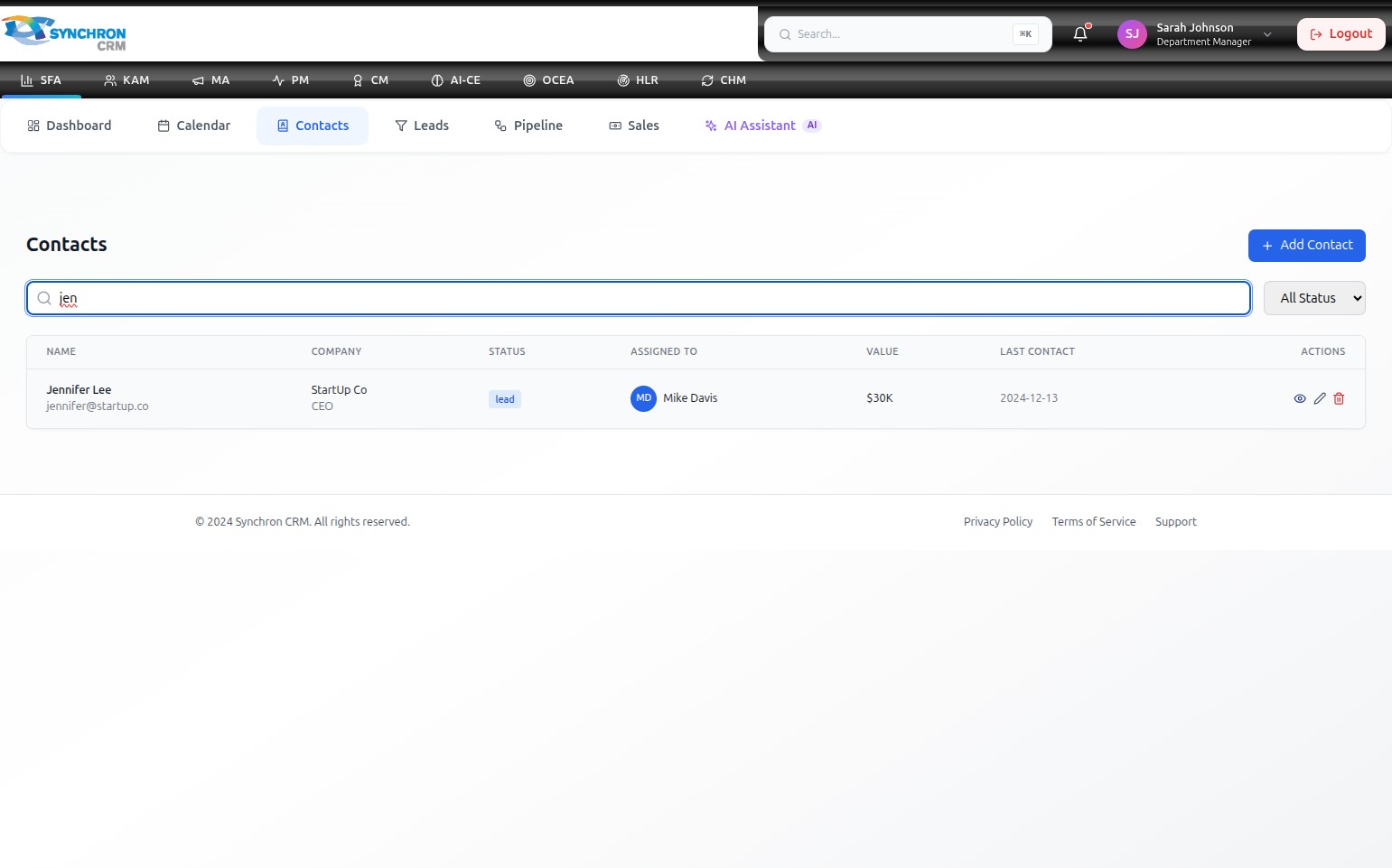Open the OCEA module tab
The image size is (1392, 868).
548,80
